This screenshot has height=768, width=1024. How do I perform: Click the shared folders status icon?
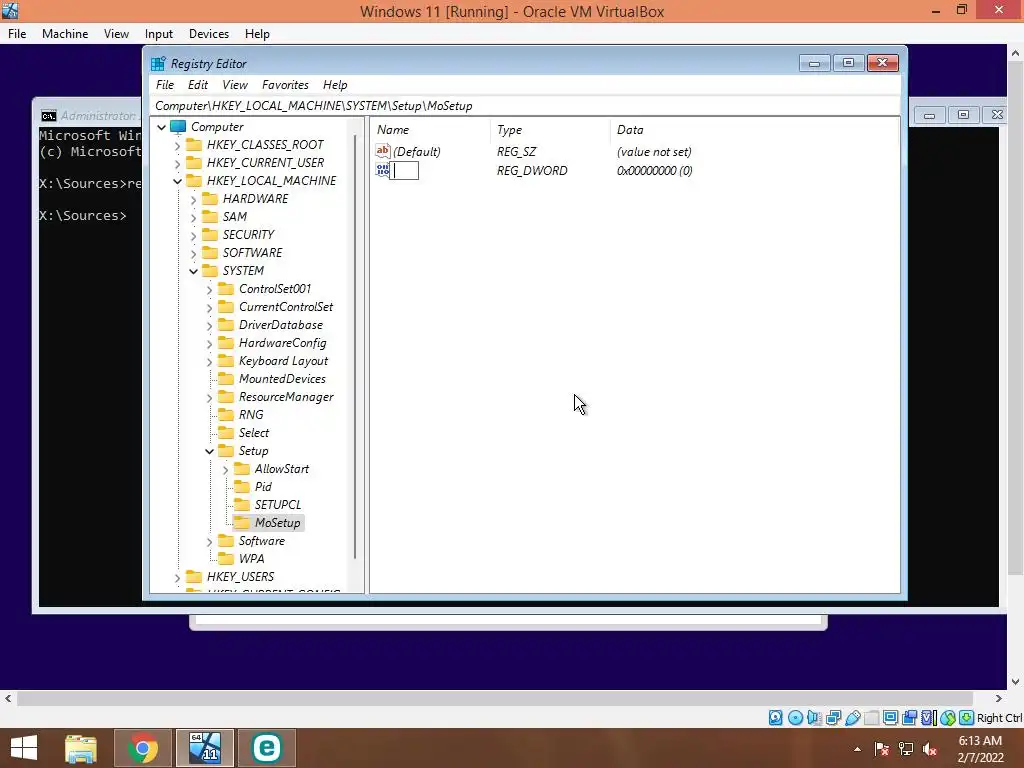point(871,718)
